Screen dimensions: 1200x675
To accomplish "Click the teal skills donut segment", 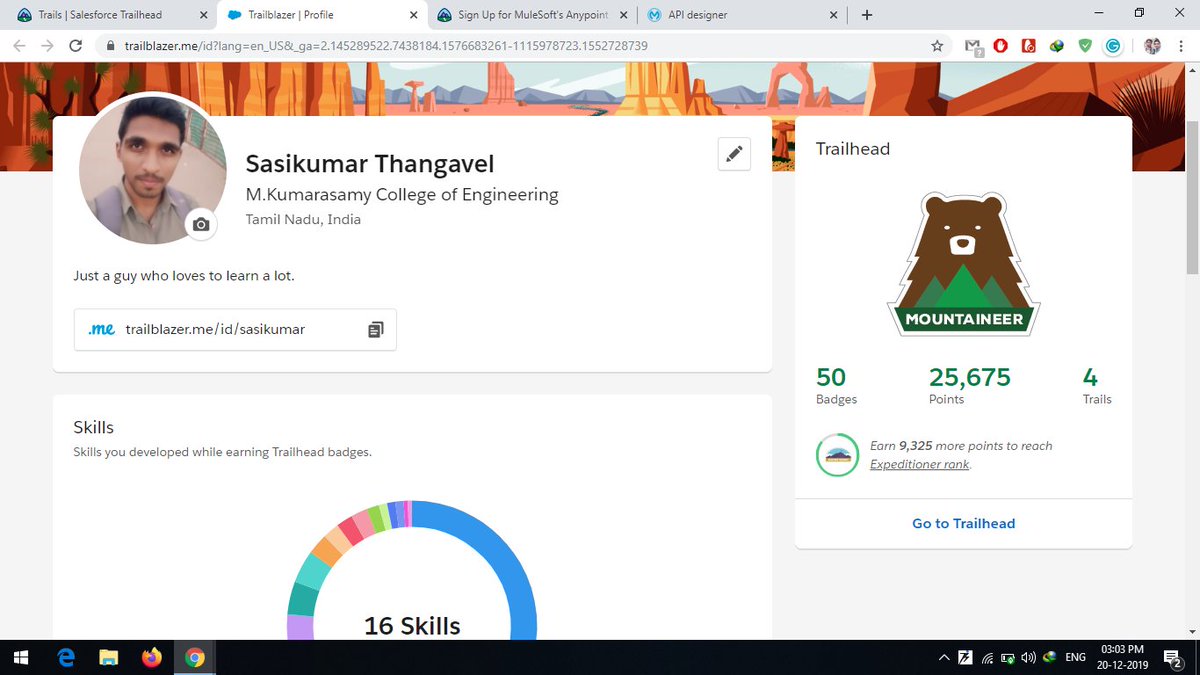I will pyautogui.click(x=301, y=599).
